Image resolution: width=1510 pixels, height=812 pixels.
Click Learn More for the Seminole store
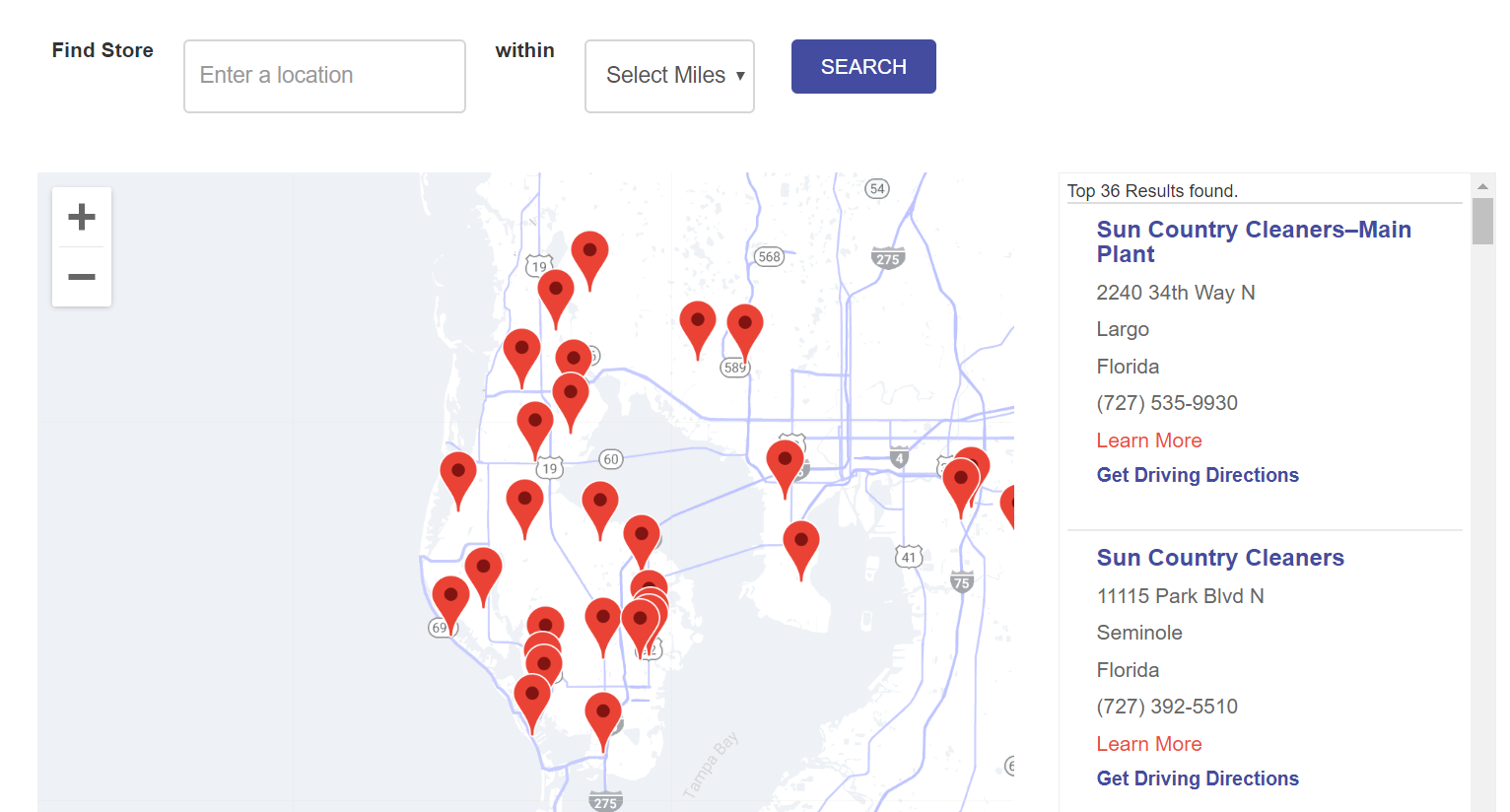point(1148,744)
